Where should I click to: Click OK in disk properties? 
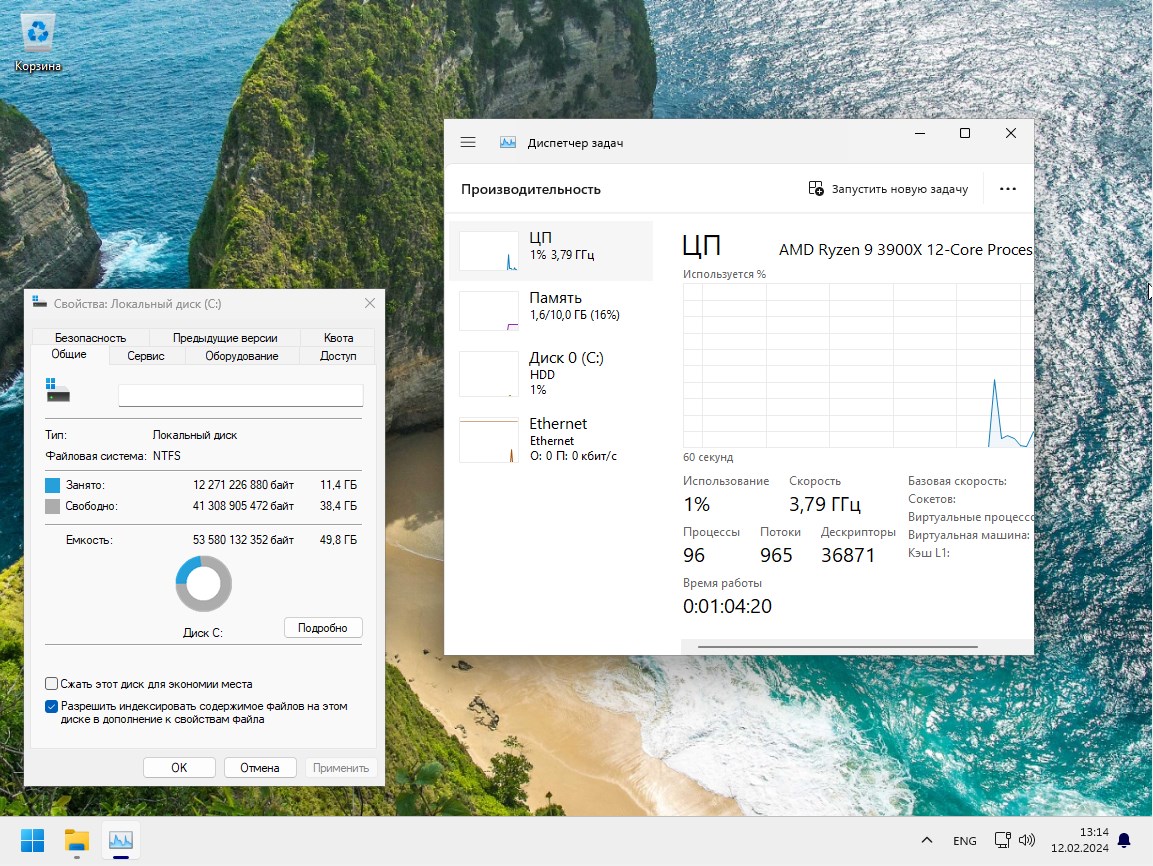(179, 767)
